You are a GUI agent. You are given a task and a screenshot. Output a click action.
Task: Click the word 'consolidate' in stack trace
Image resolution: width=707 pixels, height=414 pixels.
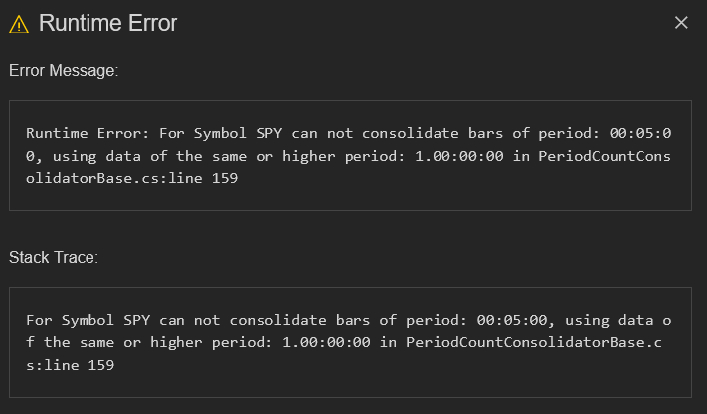pos(278,320)
